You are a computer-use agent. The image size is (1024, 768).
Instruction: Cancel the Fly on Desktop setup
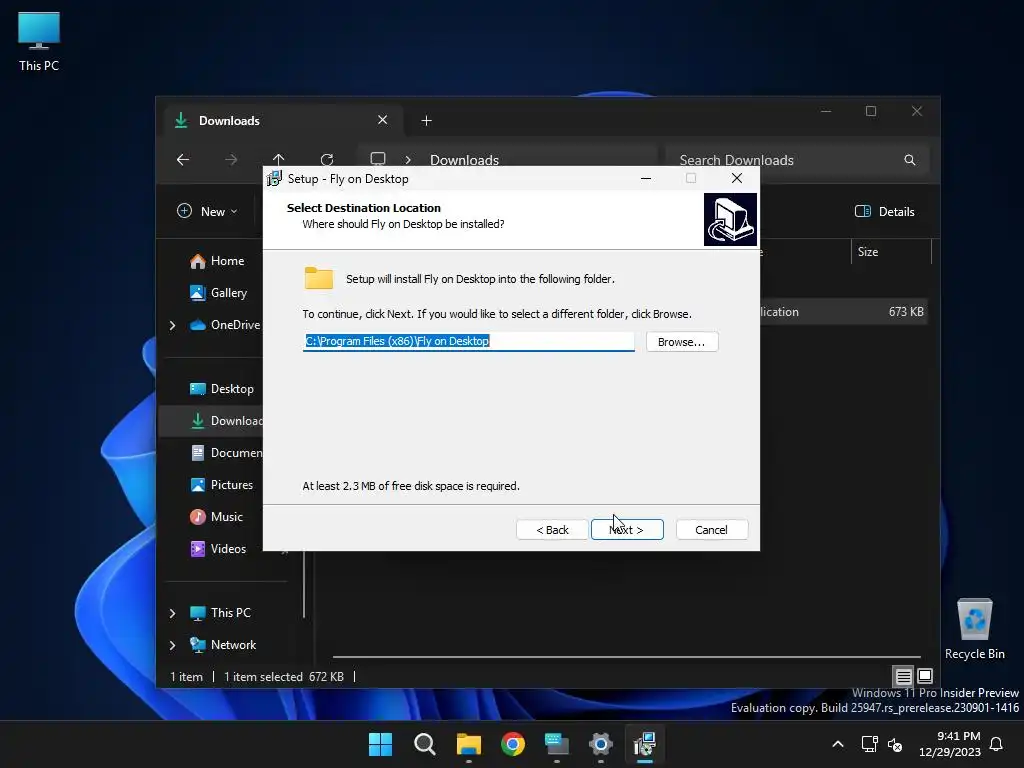[711, 530]
